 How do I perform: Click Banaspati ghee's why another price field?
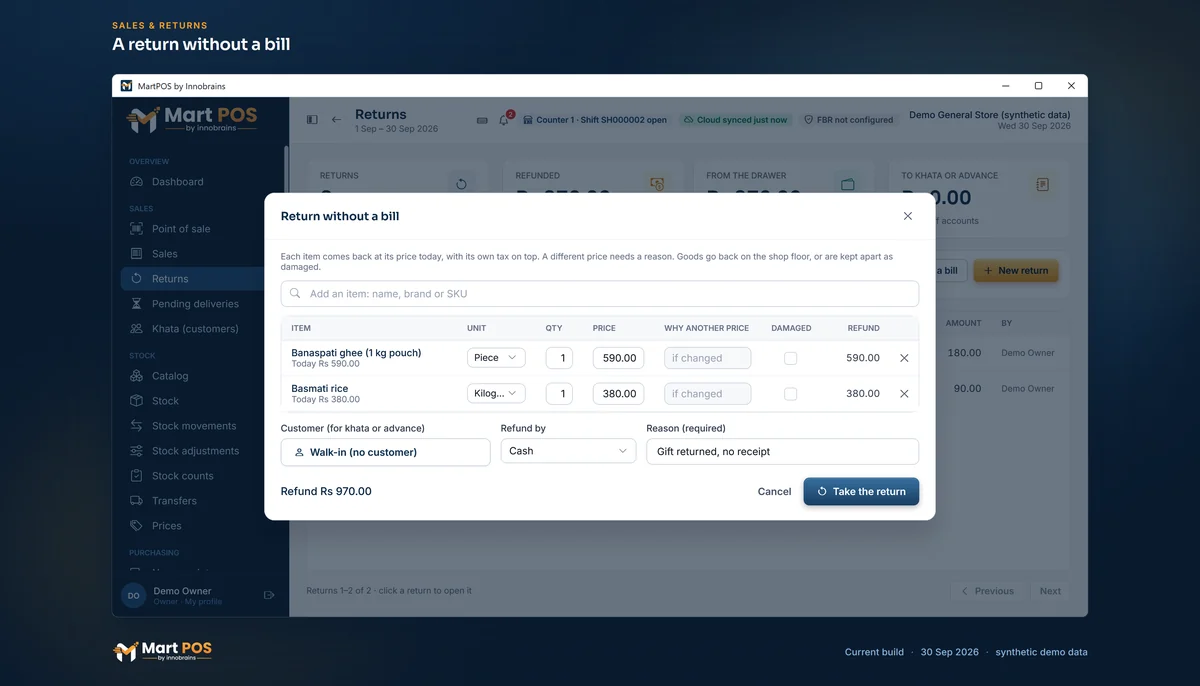(x=708, y=358)
